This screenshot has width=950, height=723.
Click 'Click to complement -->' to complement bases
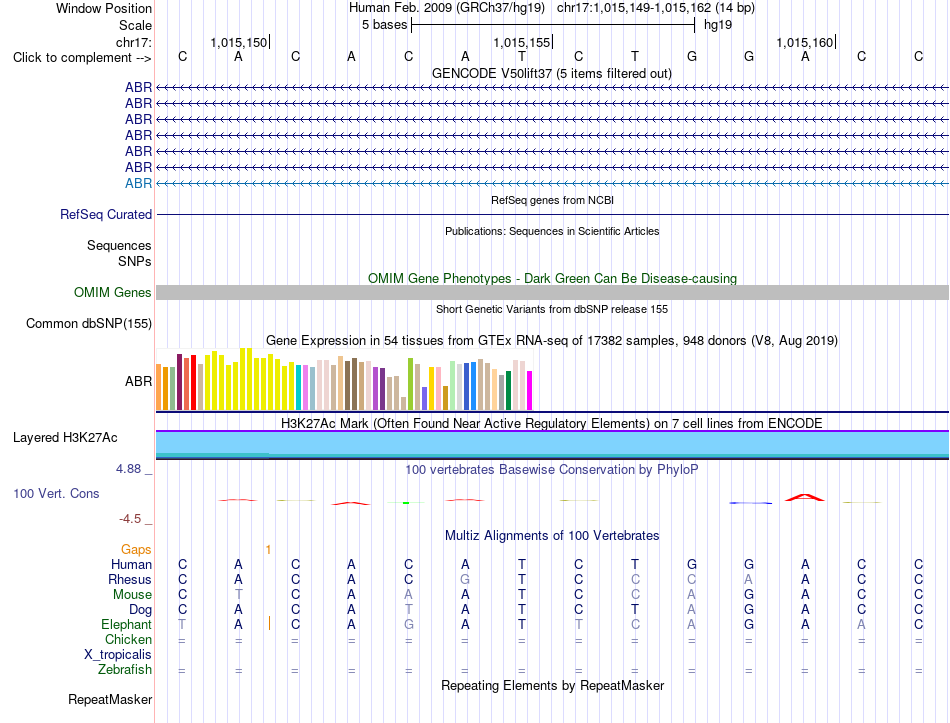(82, 58)
